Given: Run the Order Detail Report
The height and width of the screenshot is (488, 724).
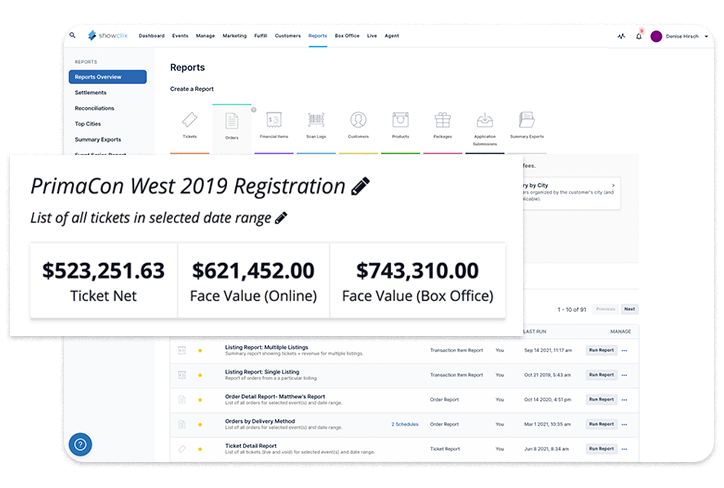Looking at the screenshot, I should [601, 400].
